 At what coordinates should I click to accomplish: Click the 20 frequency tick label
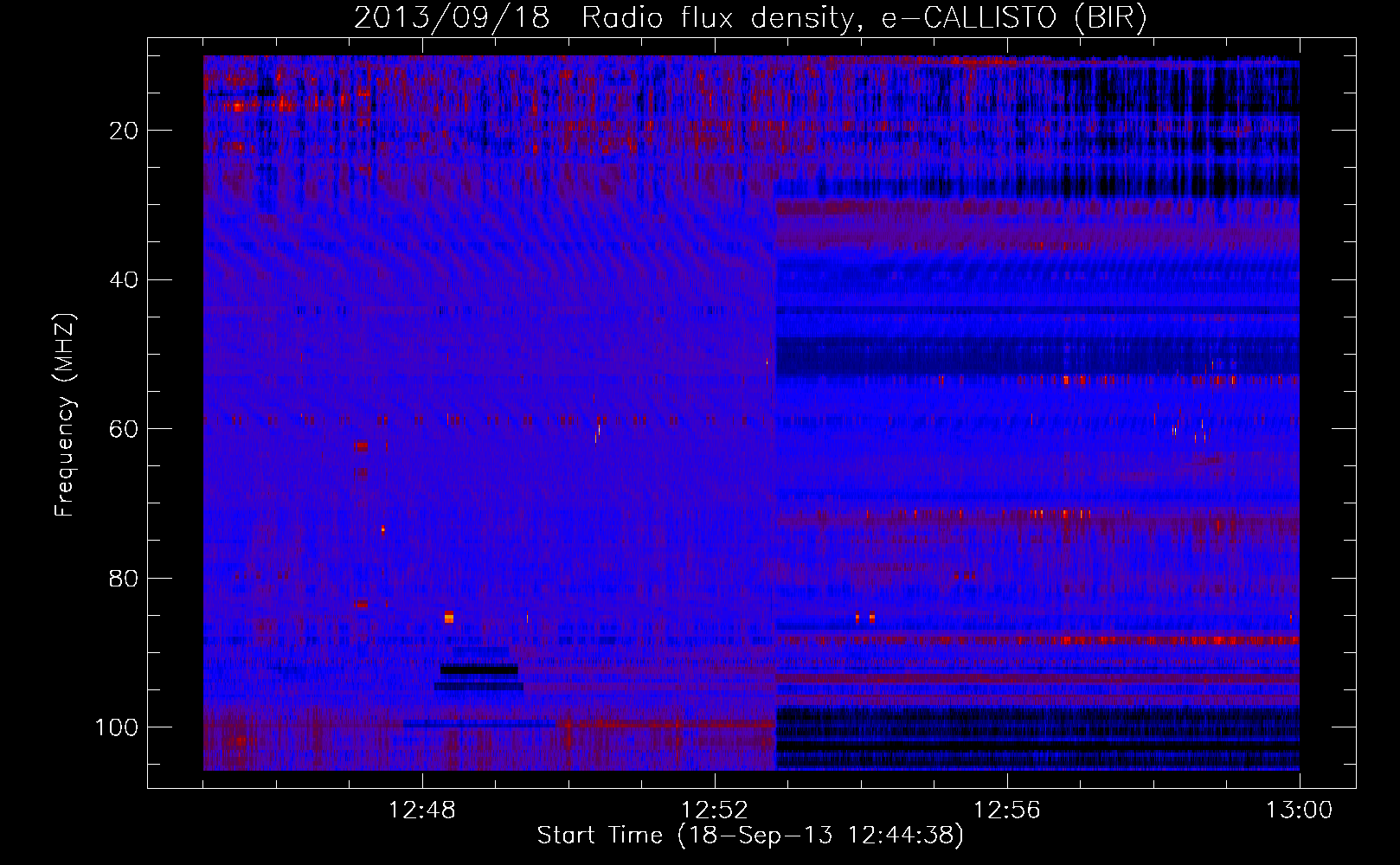click(124, 131)
